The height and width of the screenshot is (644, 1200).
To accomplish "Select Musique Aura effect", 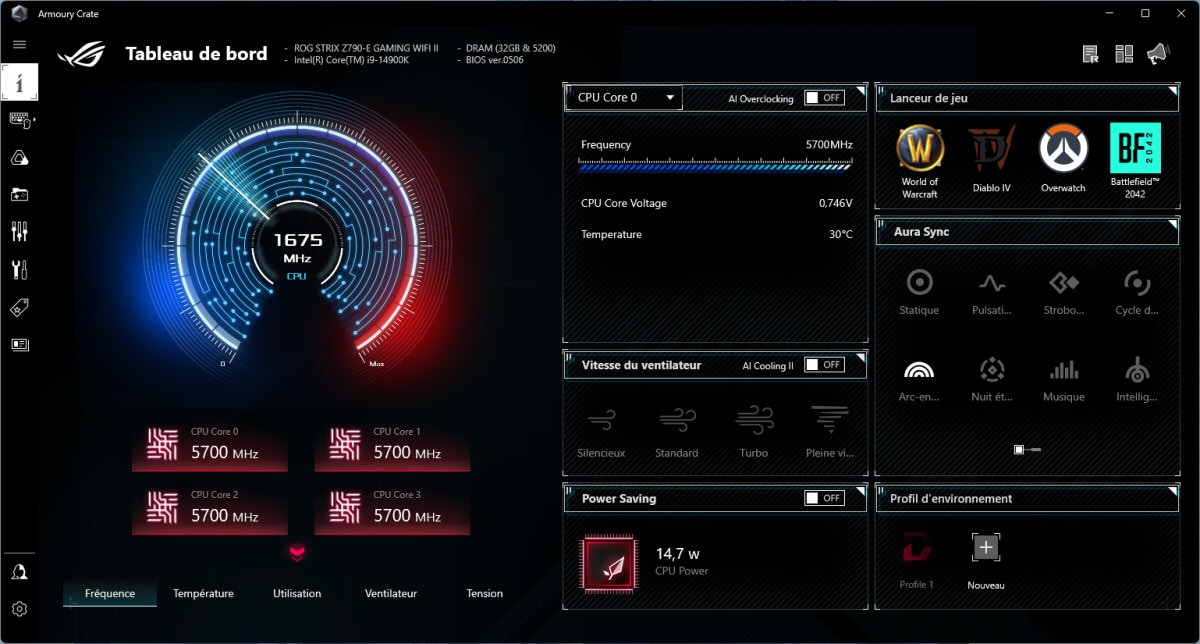I will tap(1063, 380).
